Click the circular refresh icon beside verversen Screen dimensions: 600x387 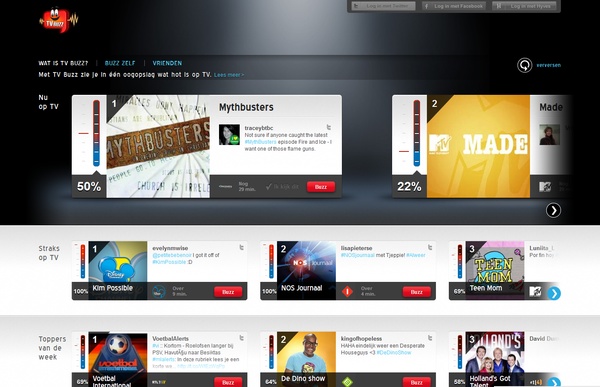(525, 65)
